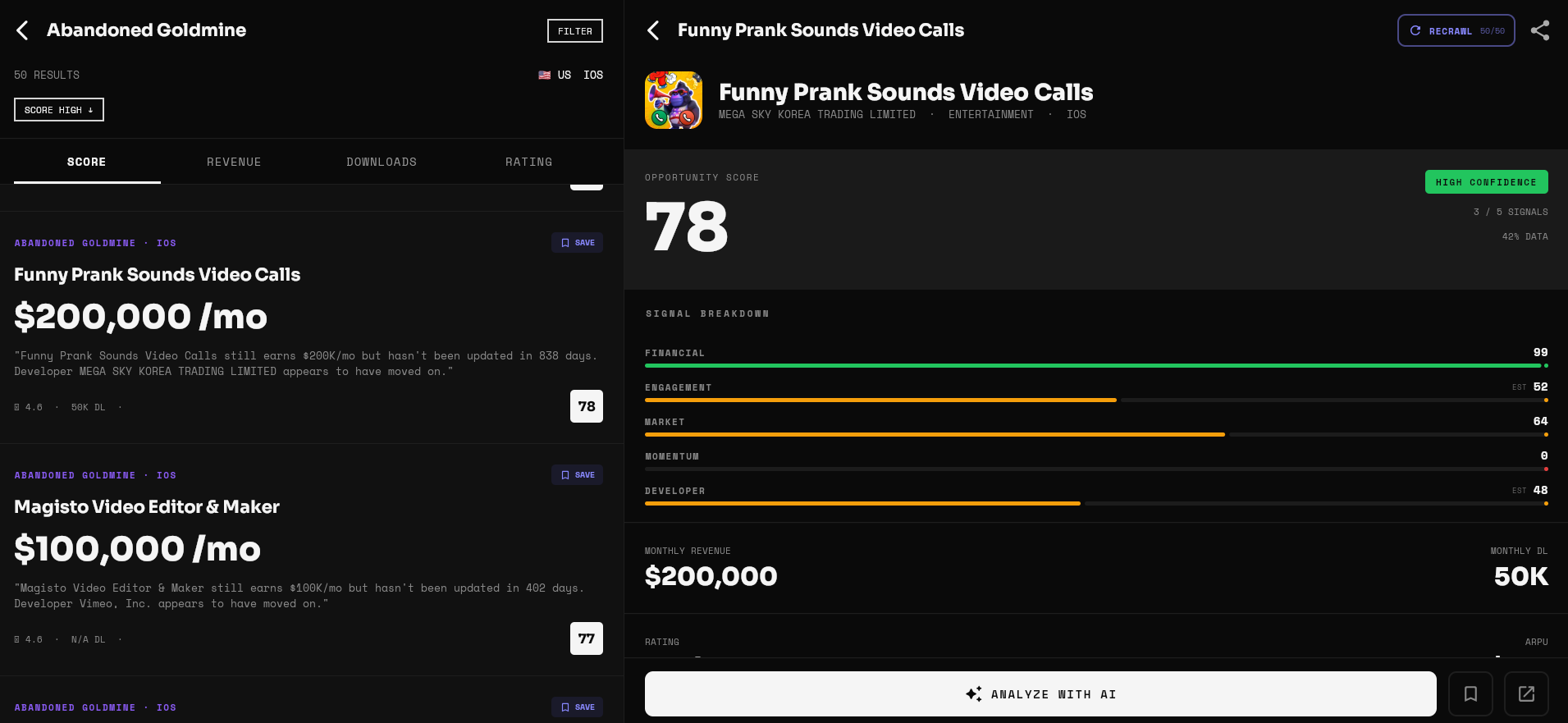Click the $200,000 /mo revenue text
Screen dimensions: 1568x723
coord(140,317)
